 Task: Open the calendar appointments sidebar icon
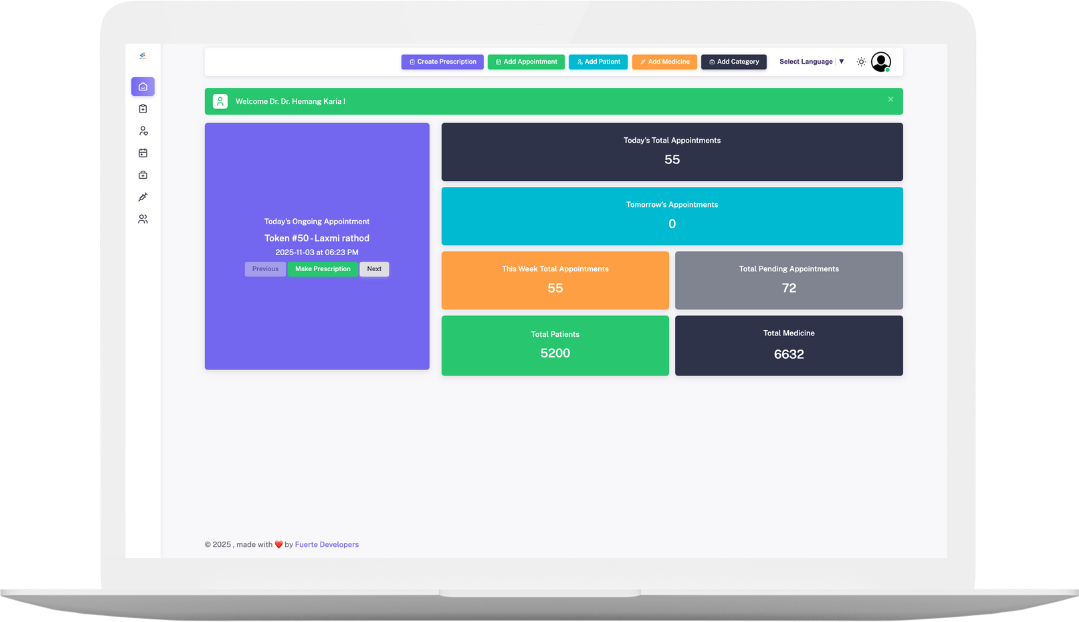(143, 153)
